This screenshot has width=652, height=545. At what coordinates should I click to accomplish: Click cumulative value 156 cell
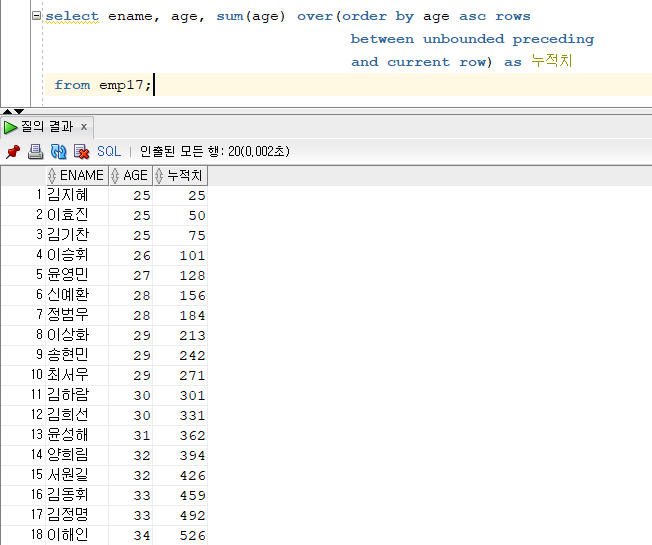[180, 295]
